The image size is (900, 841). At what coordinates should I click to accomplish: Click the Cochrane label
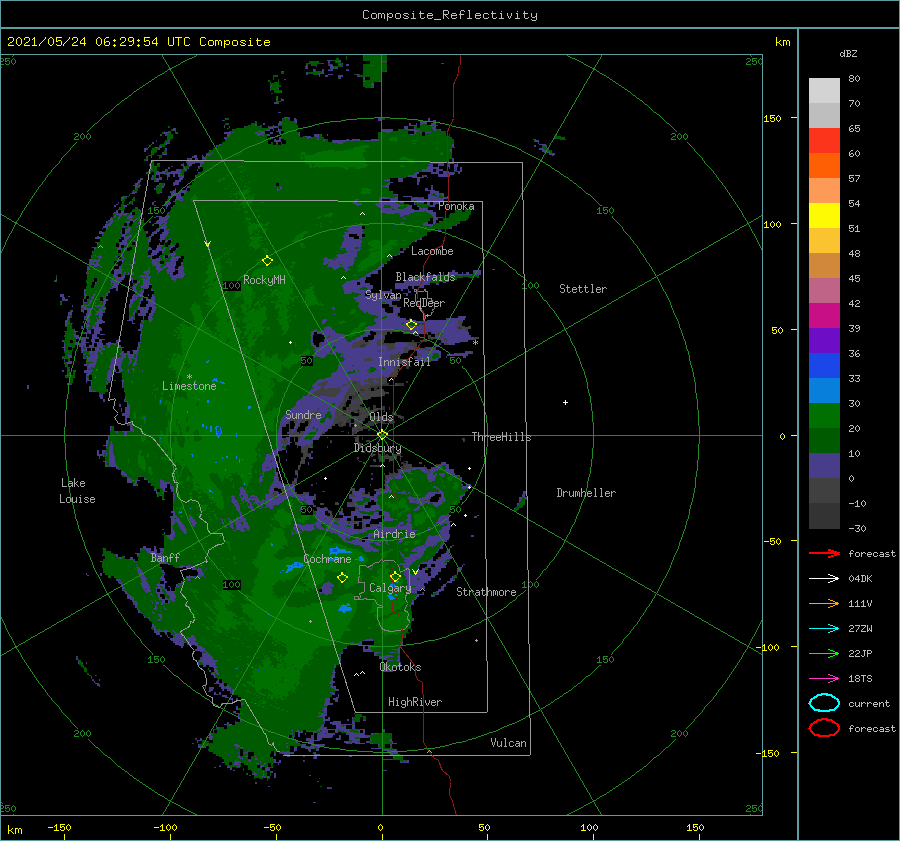click(327, 559)
